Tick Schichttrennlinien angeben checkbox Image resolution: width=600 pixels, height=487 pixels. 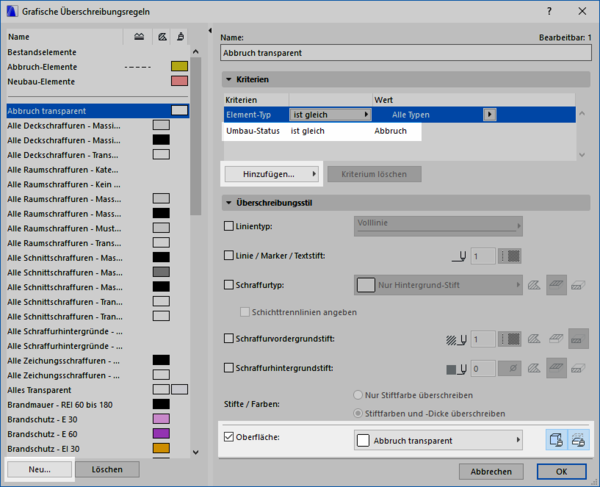pyautogui.click(x=245, y=312)
